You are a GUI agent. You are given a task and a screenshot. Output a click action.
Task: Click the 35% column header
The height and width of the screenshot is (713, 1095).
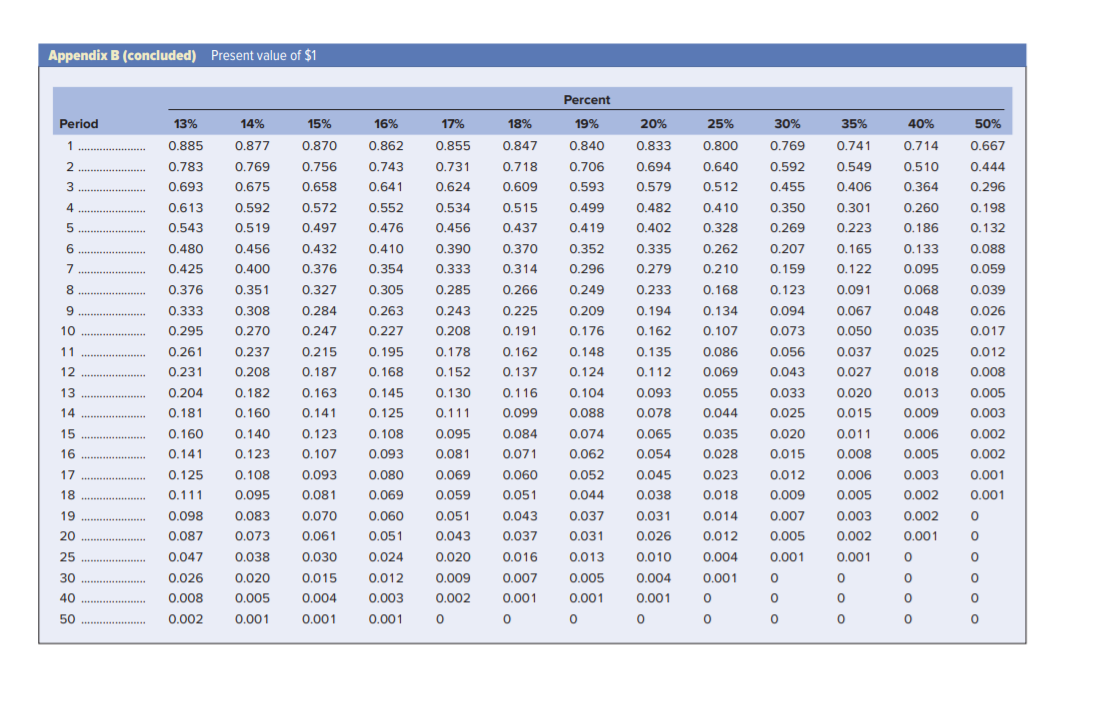853,124
